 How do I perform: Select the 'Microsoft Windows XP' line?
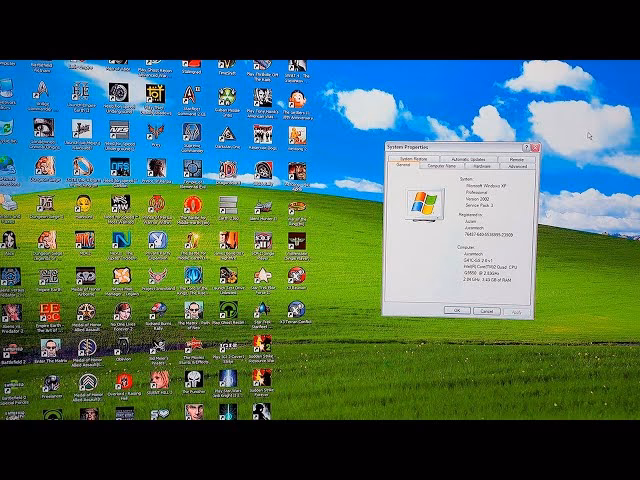486,186
